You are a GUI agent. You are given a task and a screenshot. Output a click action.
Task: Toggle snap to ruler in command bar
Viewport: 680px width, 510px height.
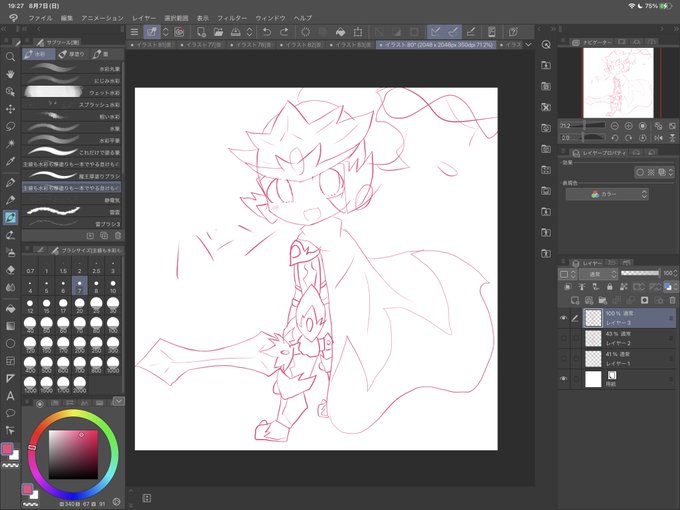(436, 32)
